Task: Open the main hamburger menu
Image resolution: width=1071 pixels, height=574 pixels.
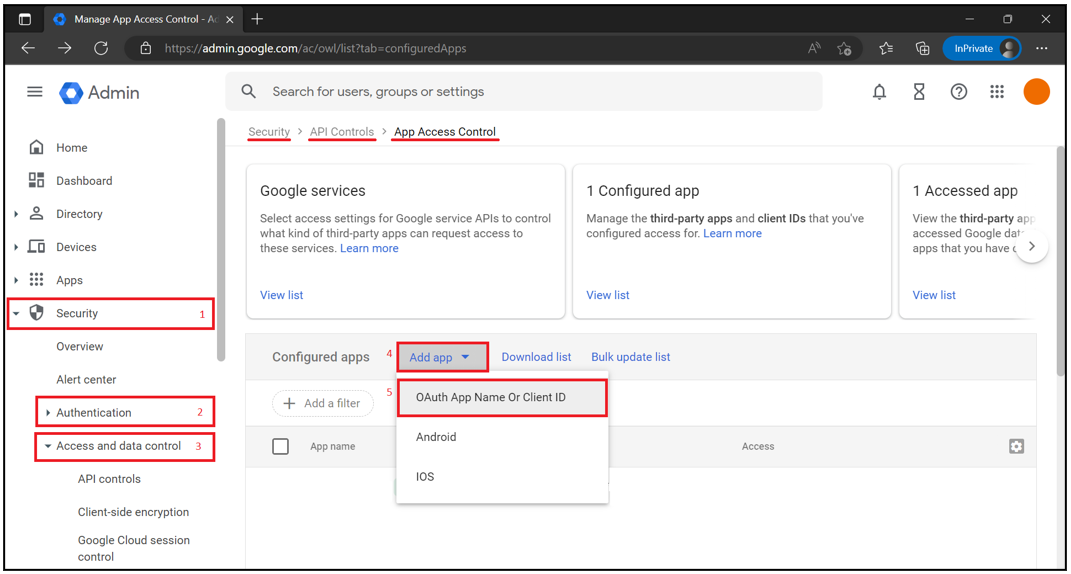Action: tap(35, 92)
